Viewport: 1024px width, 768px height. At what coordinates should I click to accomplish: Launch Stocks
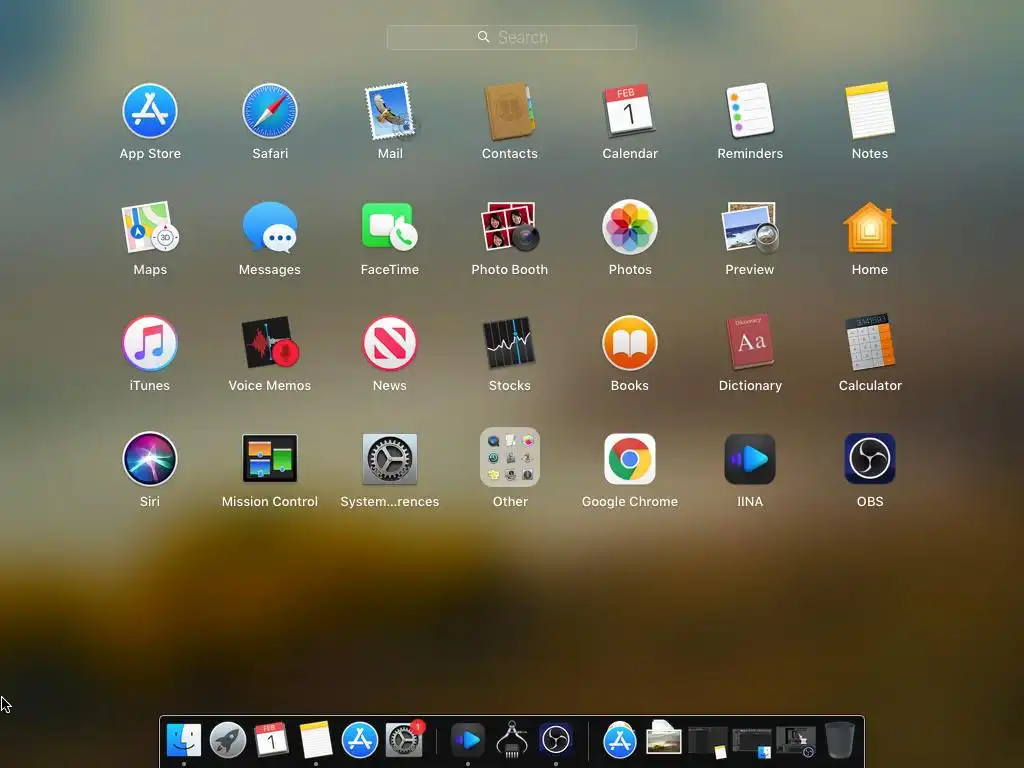[509, 342]
